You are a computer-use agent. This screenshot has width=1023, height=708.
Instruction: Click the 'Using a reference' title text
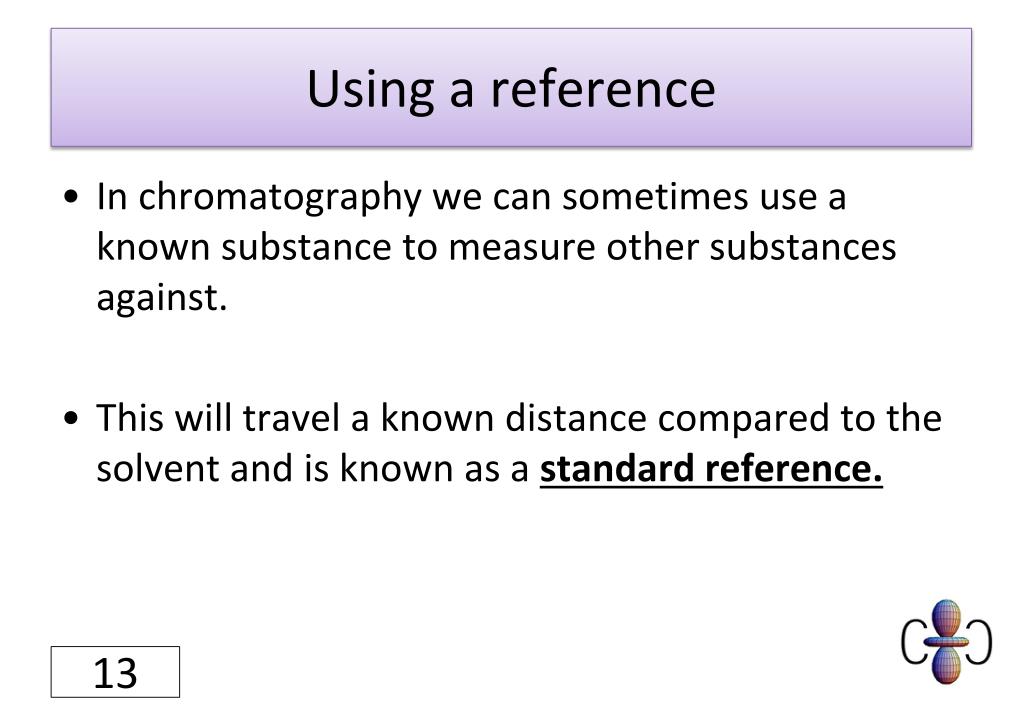(x=511, y=88)
